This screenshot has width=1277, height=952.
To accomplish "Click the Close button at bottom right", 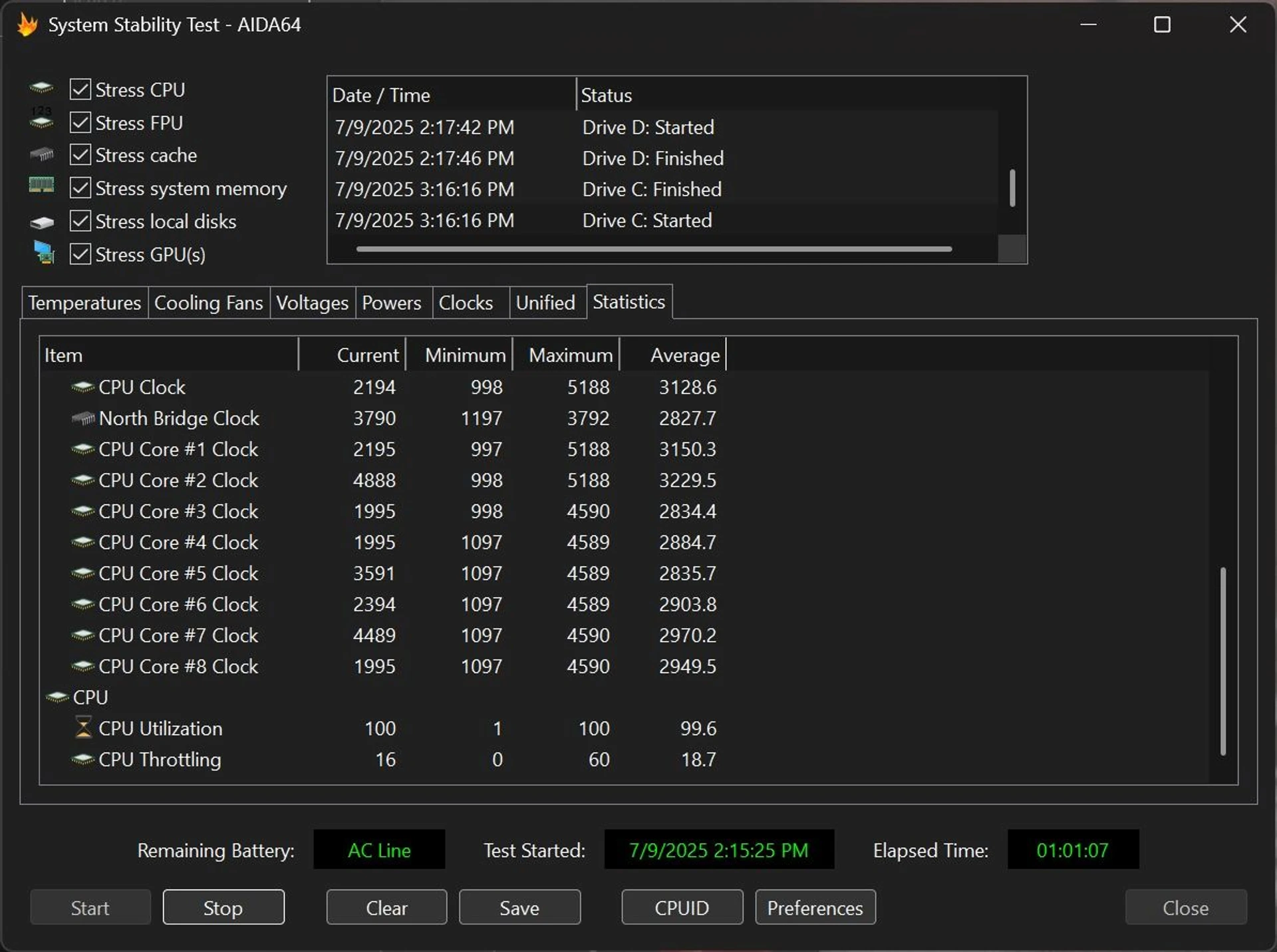I will [x=1186, y=907].
